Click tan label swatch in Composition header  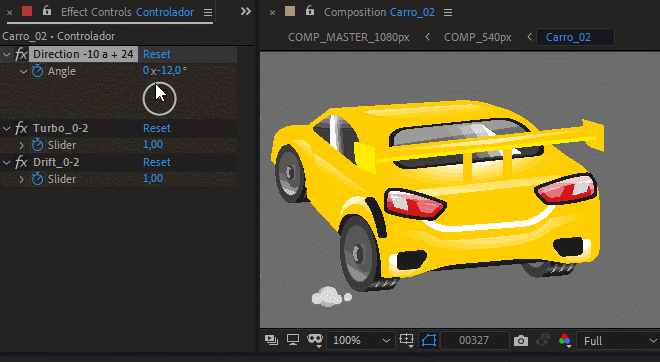point(290,11)
